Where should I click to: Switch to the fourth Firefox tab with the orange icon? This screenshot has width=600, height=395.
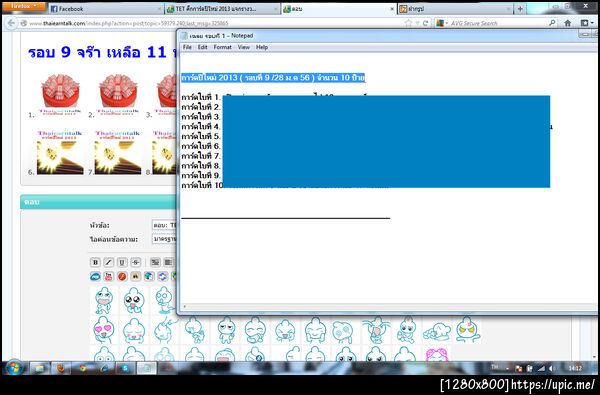455,9
